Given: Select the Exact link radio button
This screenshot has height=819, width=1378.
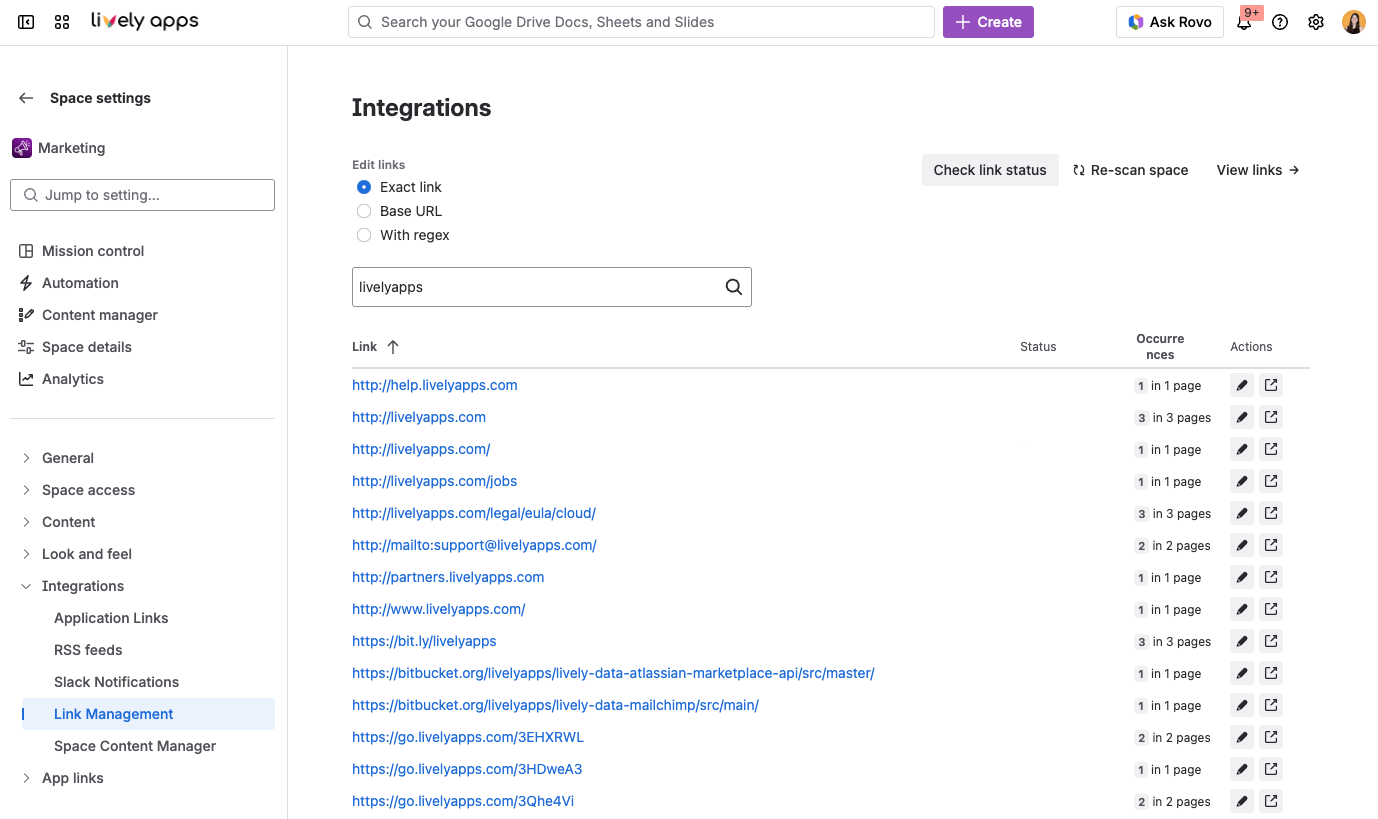Looking at the screenshot, I should (364, 186).
